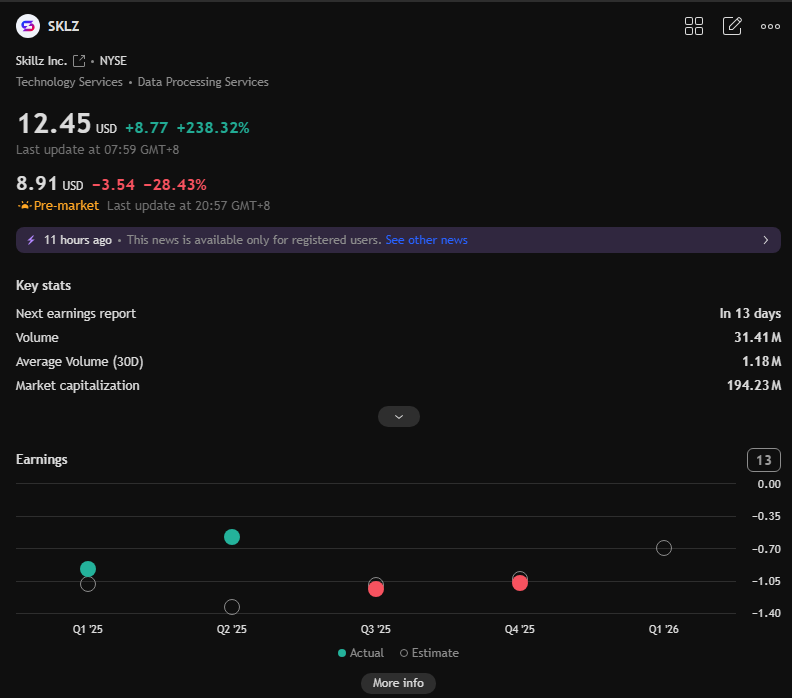This screenshot has height=698, width=792.
Task: Click the −28.43% pre-market change
Action: (175, 185)
